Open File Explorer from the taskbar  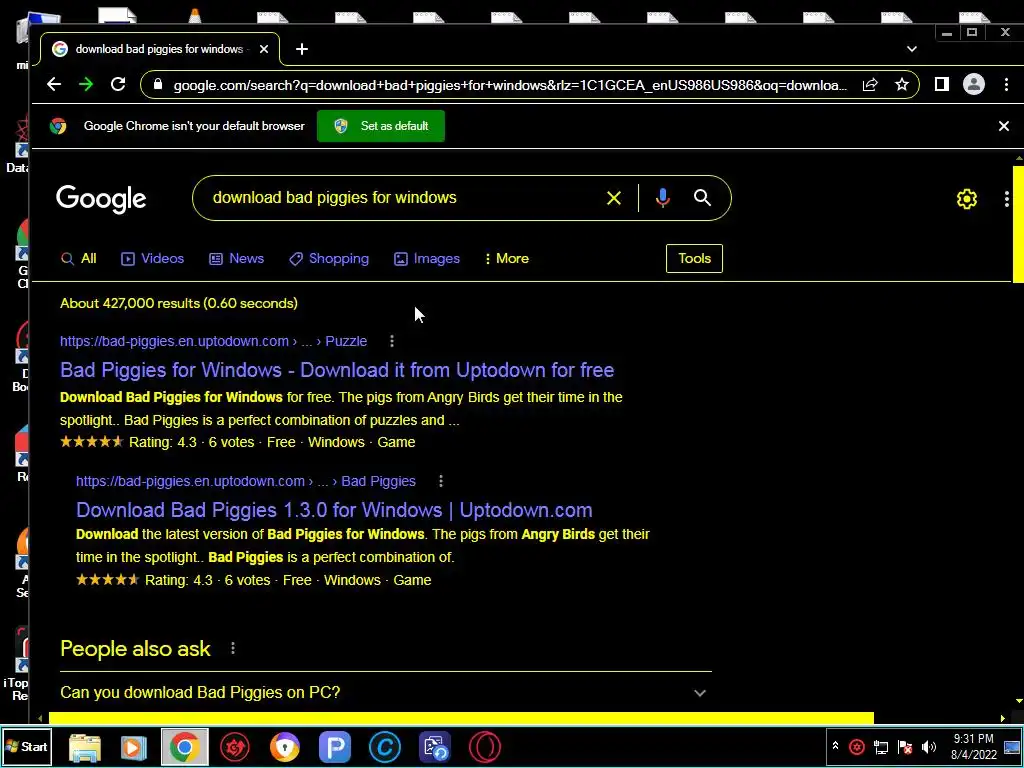[85, 747]
